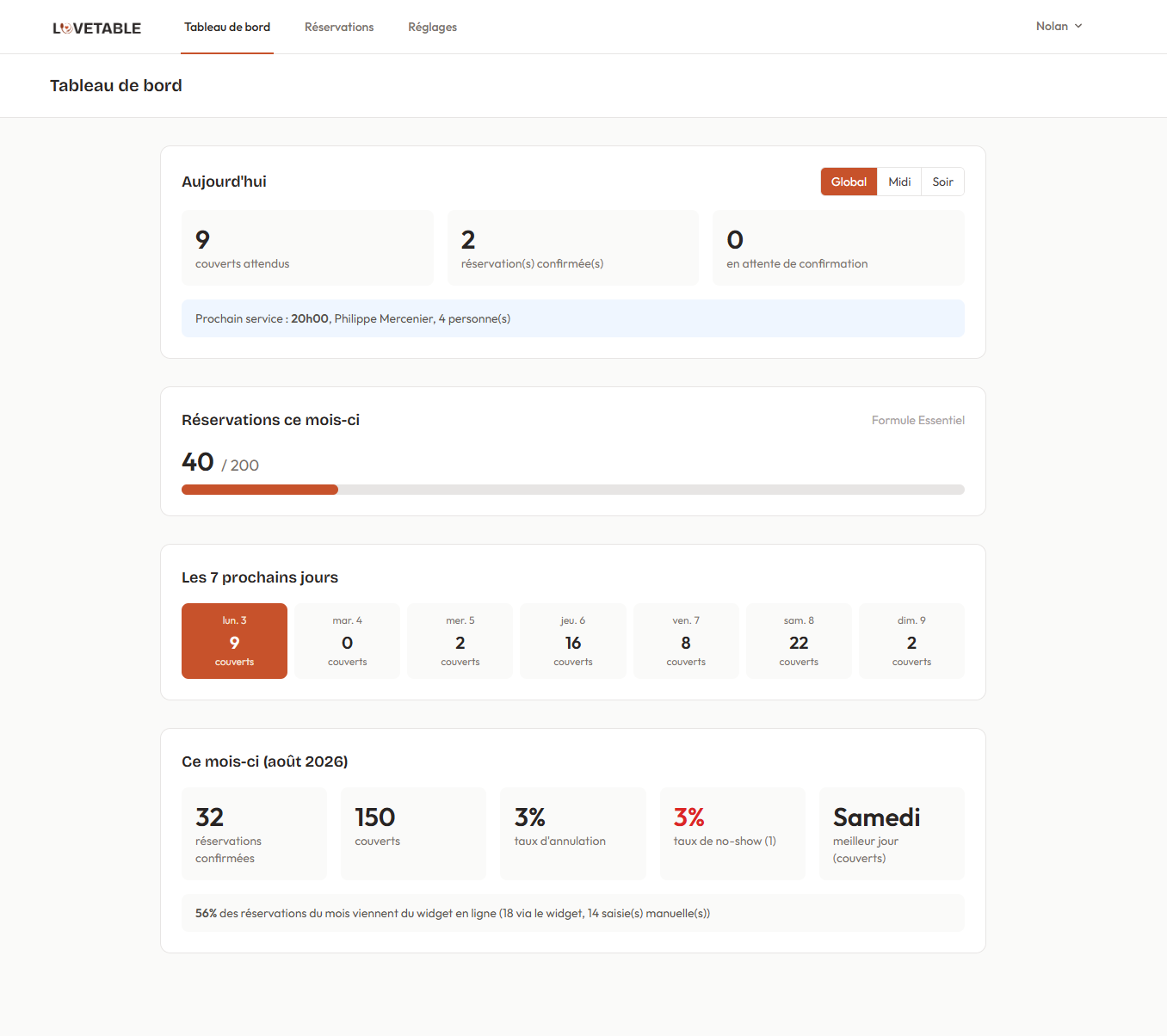Choose the mer. 5 day card
This screenshot has width=1167, height=1036.
[460, 641]
